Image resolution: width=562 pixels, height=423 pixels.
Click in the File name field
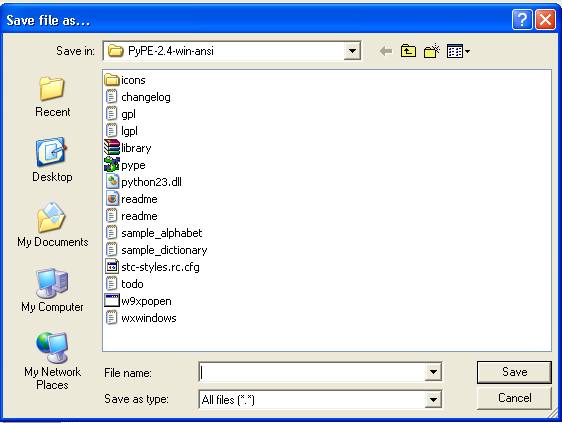pos(312,372)
